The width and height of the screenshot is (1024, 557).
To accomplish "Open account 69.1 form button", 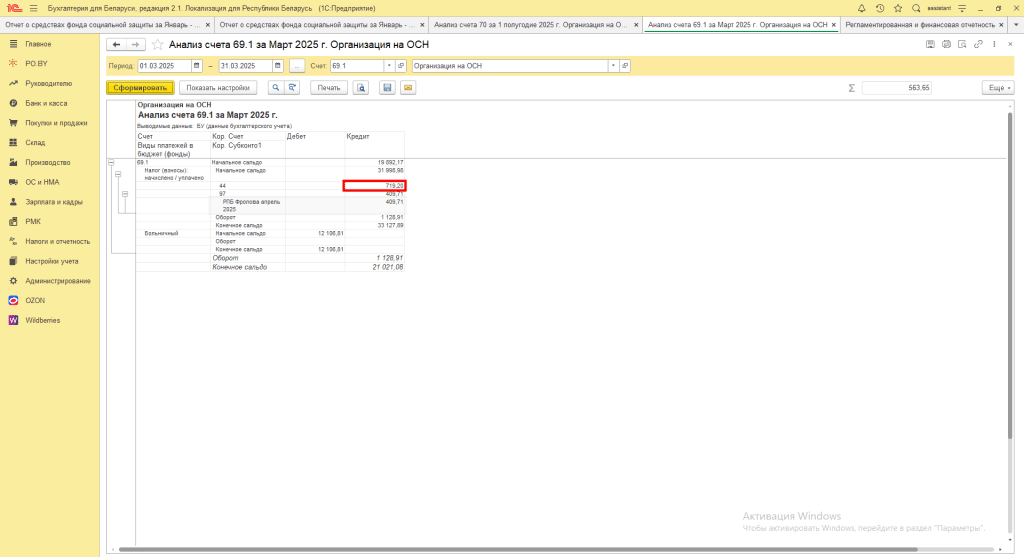I will 401,66.
